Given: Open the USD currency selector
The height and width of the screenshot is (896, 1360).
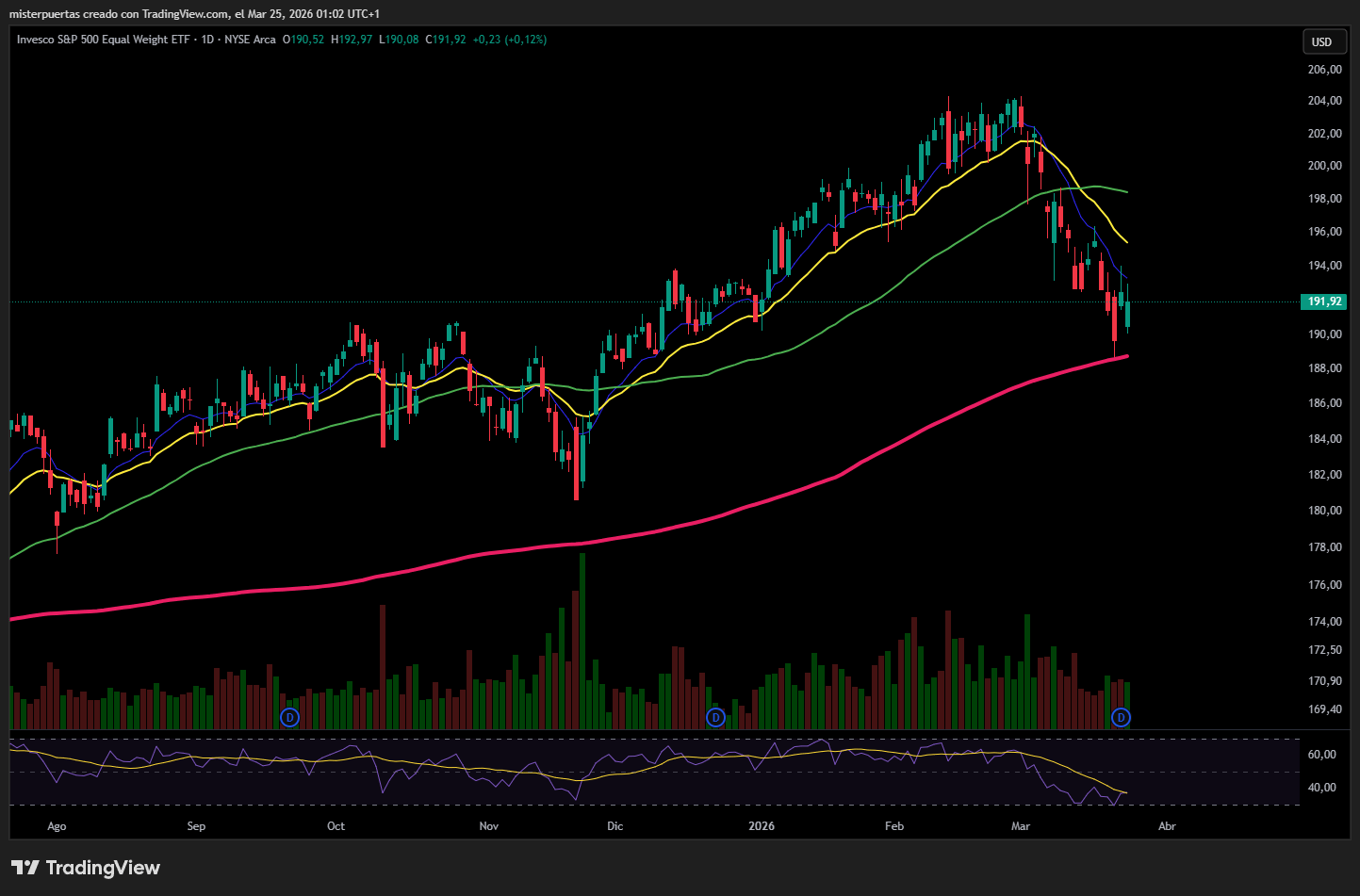Looking at the screenshot, I should click(x=1322, y=41).
